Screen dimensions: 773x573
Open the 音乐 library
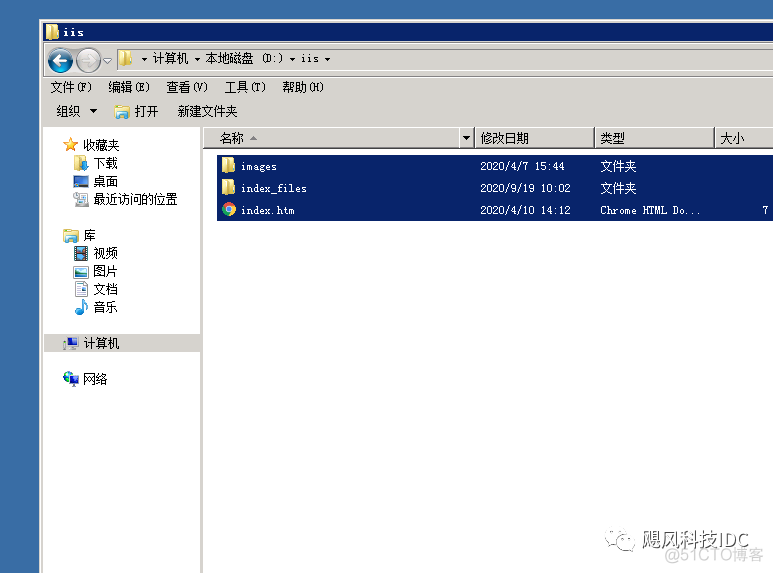click(x=105, y=307)
